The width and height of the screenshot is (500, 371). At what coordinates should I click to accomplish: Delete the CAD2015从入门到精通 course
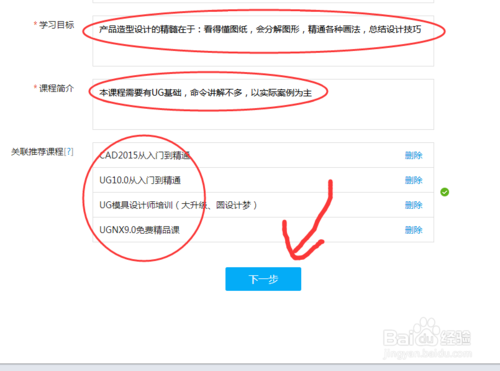point(413,155)
